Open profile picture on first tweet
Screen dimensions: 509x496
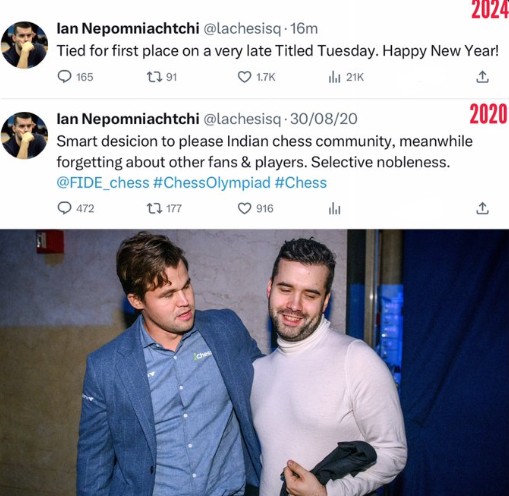24,45
